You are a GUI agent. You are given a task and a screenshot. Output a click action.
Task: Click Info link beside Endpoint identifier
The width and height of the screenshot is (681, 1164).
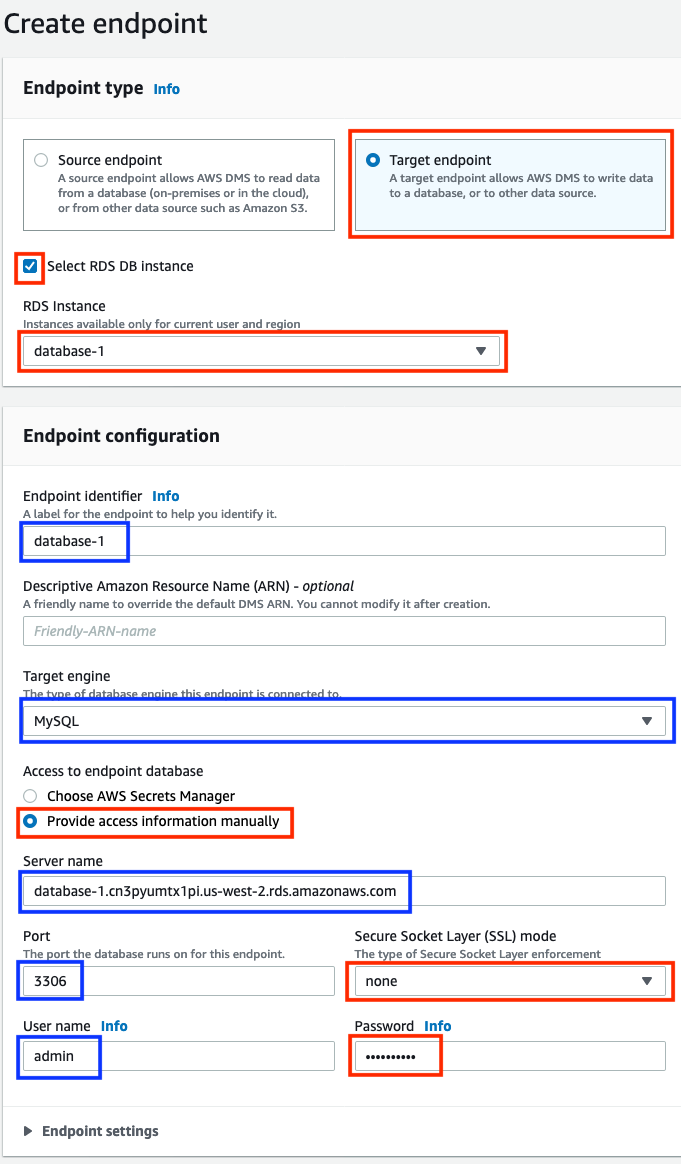166,496
